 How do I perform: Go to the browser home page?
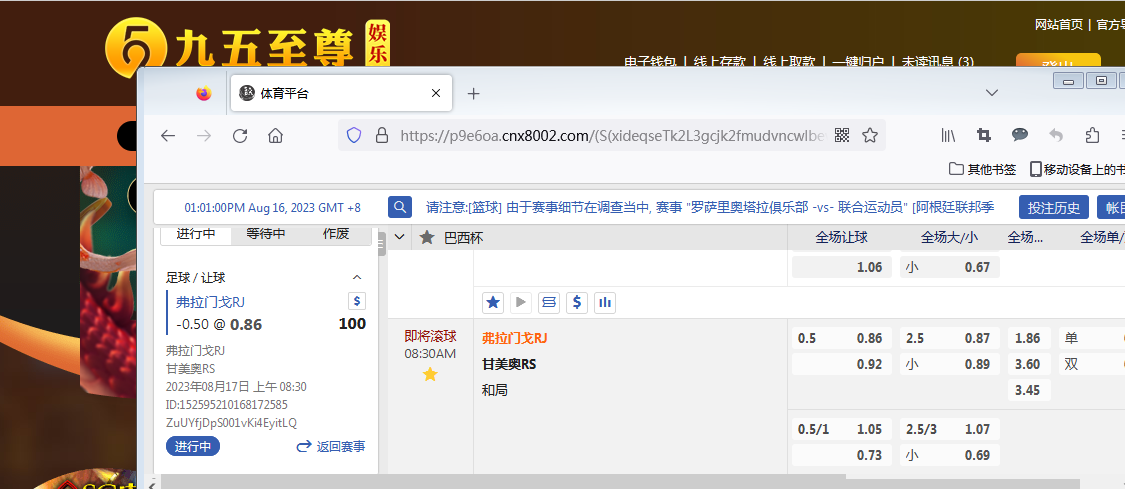point(276,136)
